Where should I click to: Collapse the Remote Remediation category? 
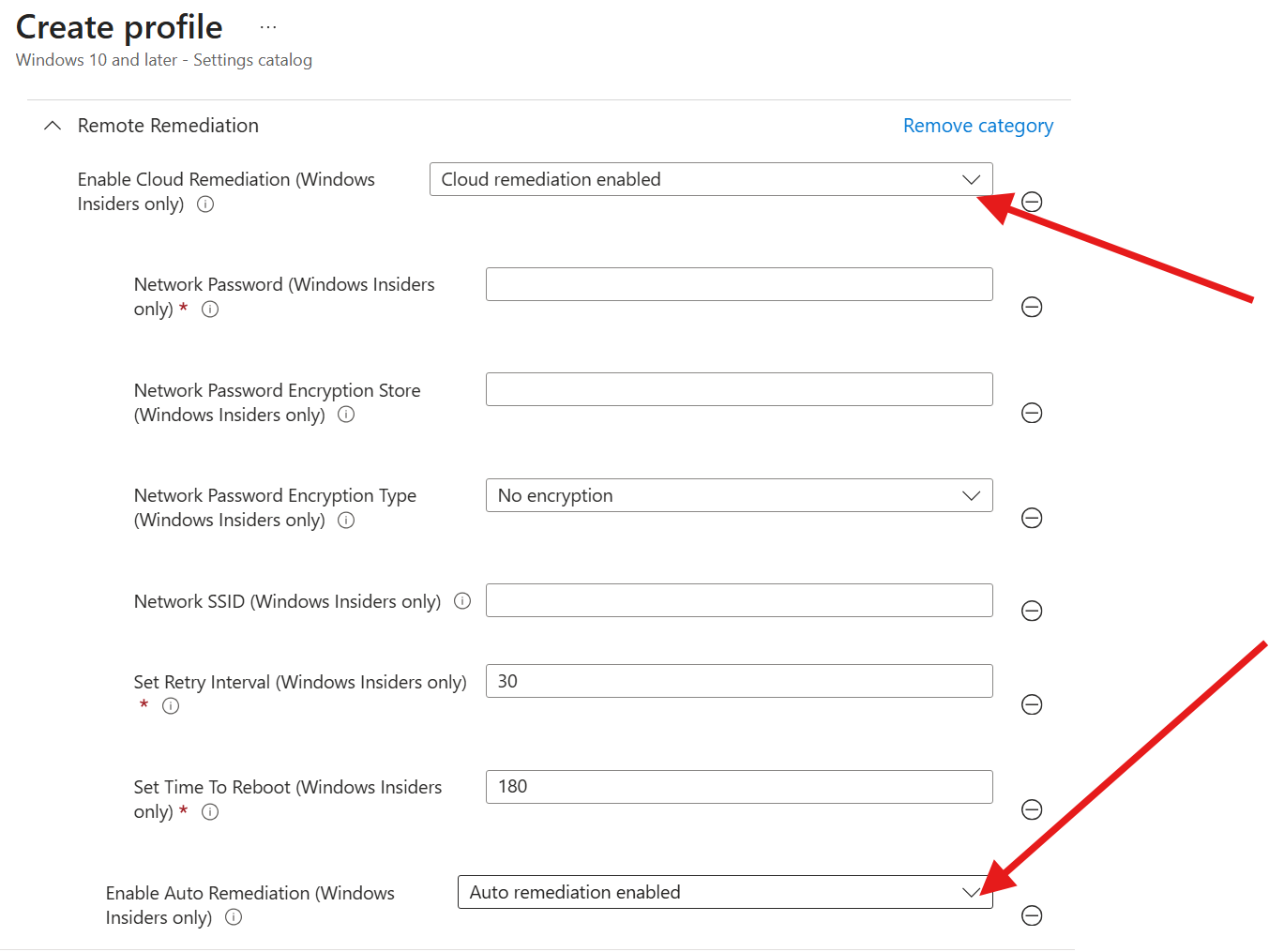(x=53, y=125)
